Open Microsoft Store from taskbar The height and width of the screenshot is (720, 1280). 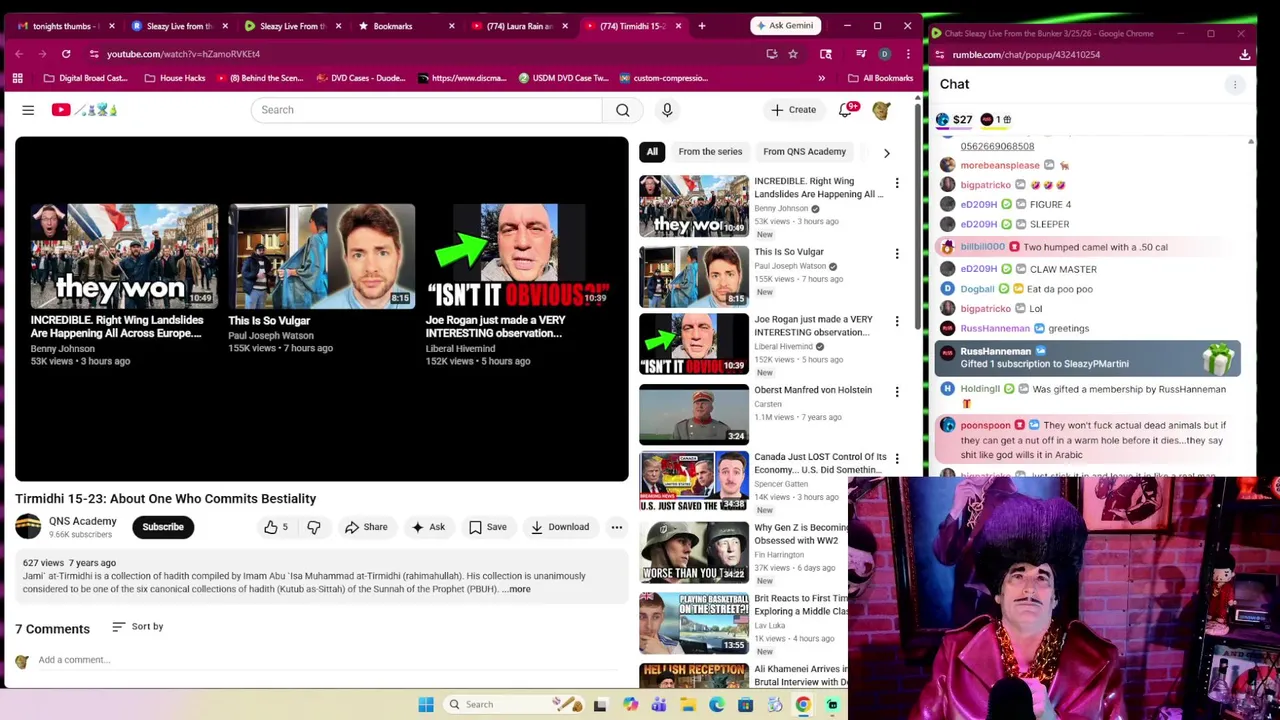[x=746, y=705]
